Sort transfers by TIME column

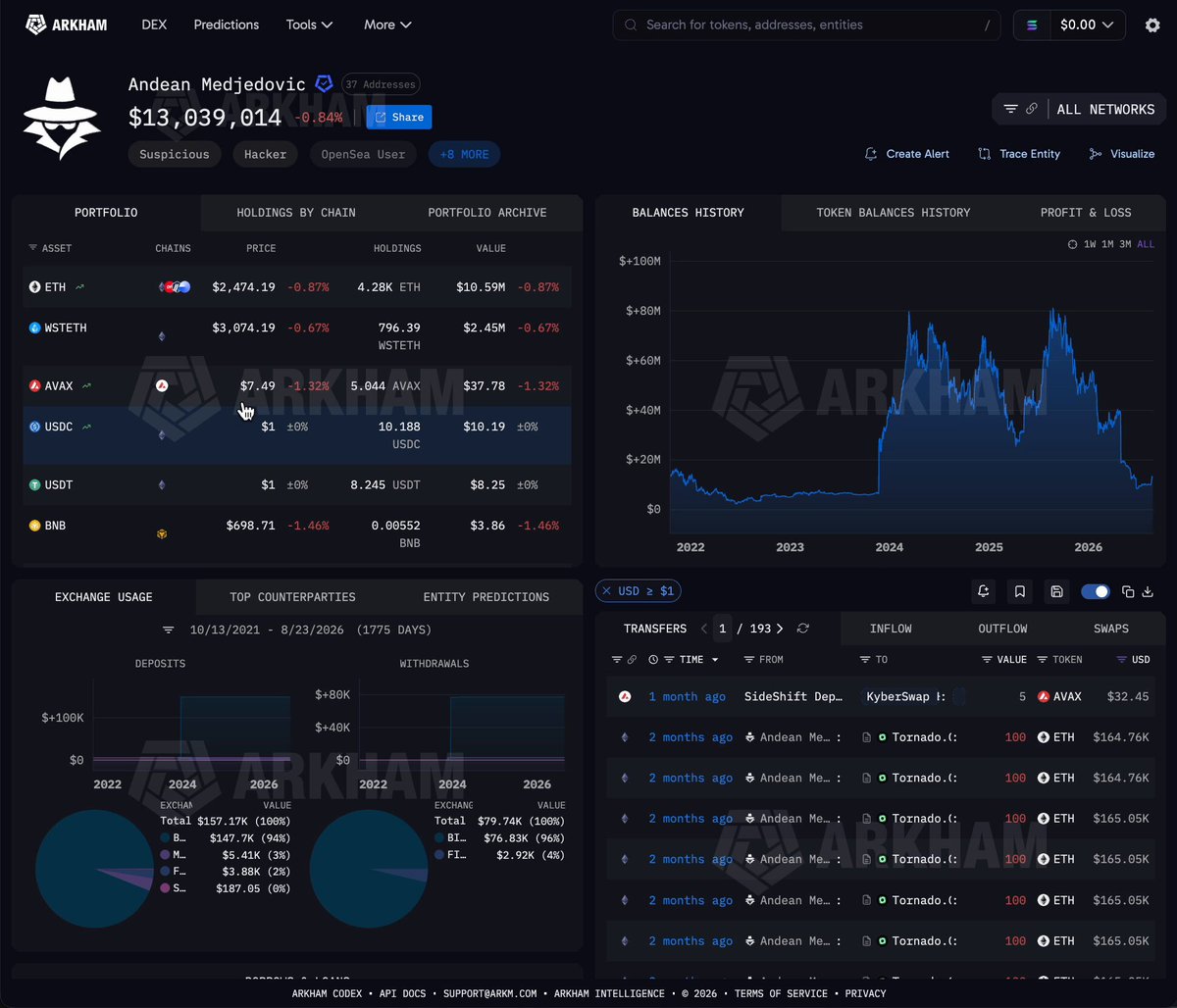[691, 660]
